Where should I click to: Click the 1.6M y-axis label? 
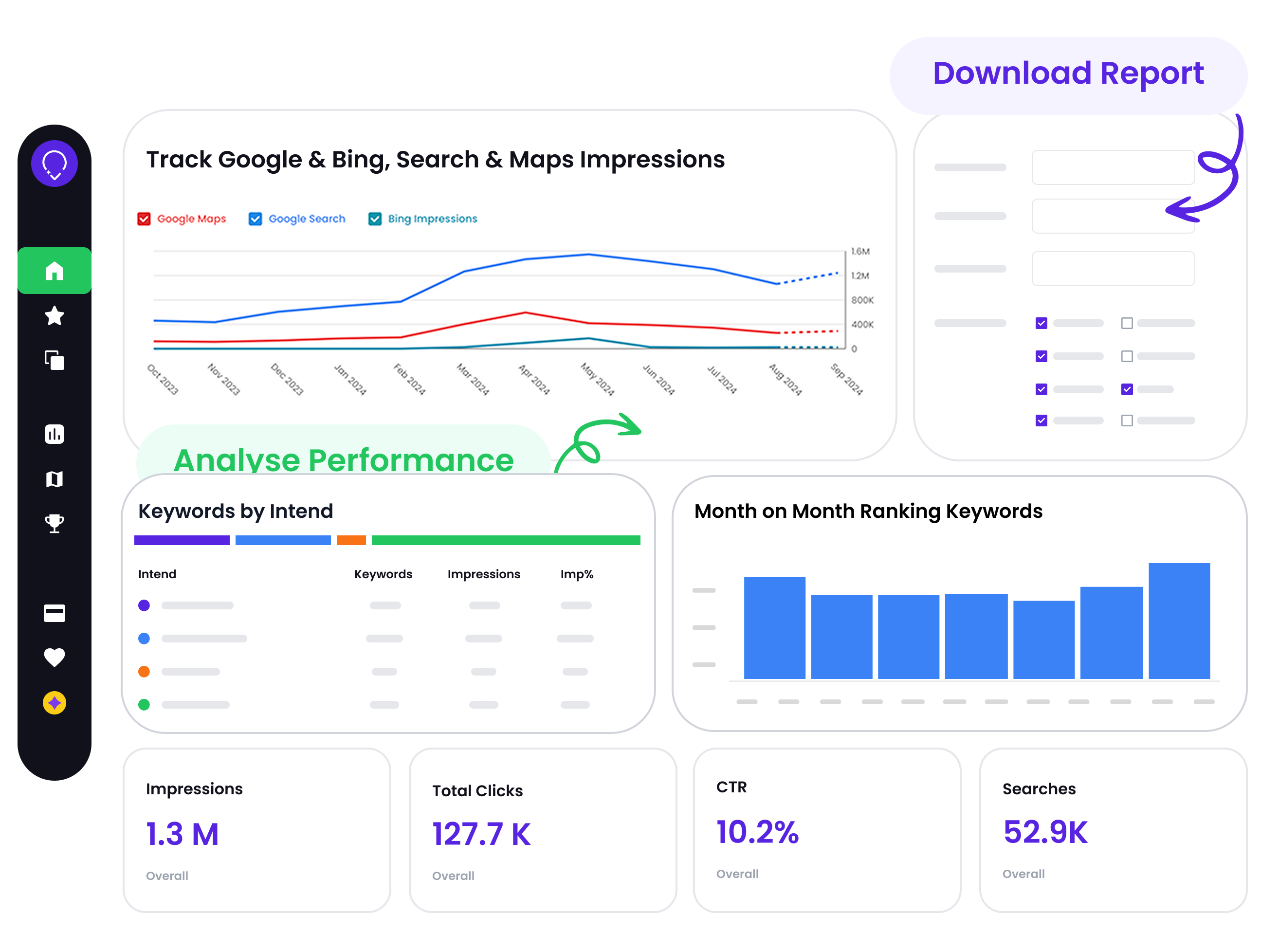[x=860, y=251]
